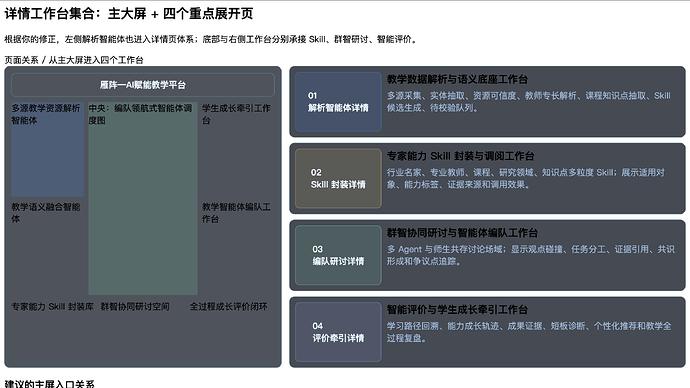This screenshot has width=690, height=388.
Task: Open the 01 解析智能体详情 card
Action: tap(338, 102)
